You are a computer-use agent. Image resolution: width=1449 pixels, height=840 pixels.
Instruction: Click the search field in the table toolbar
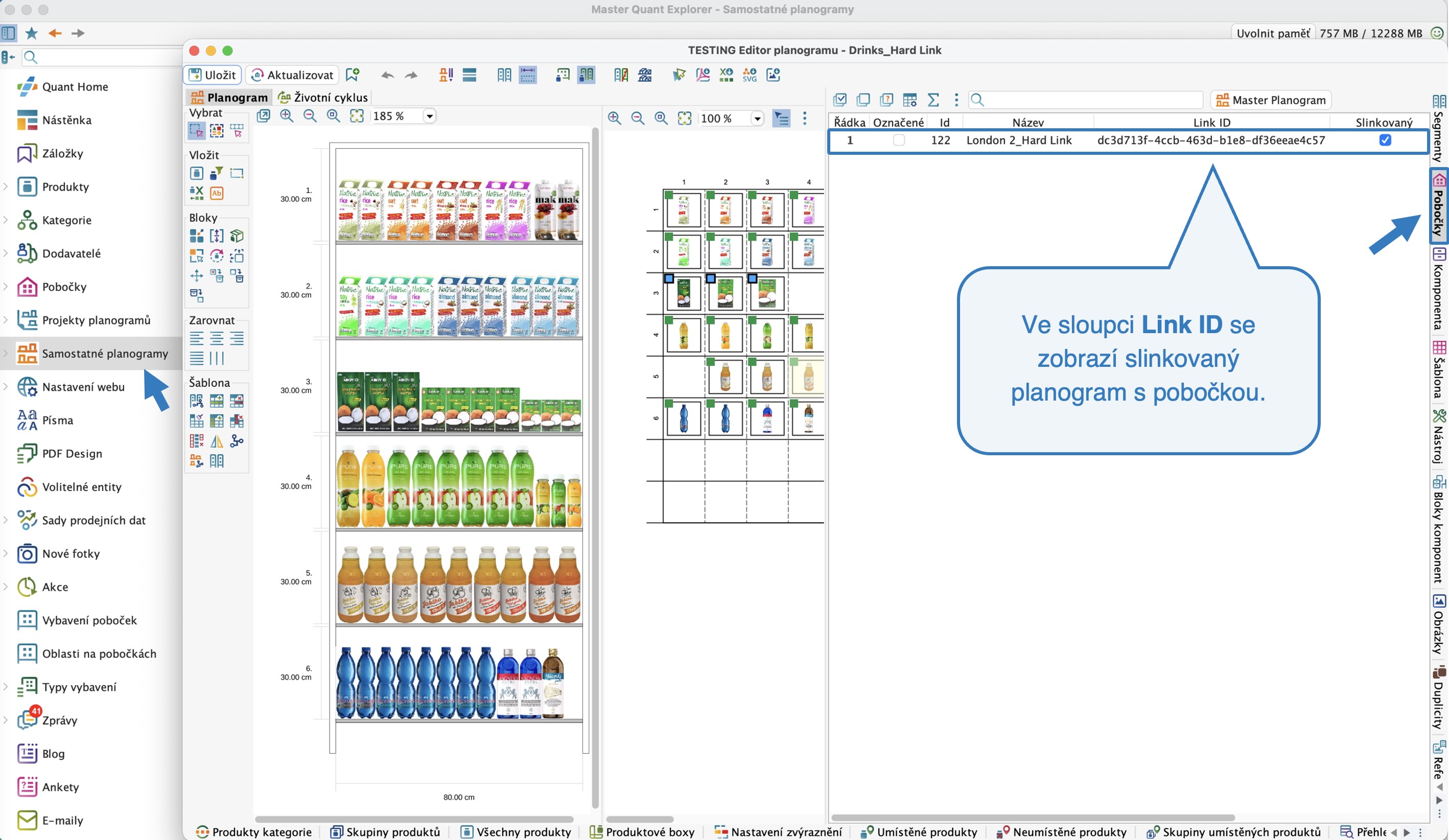(x=1086, y=100)
